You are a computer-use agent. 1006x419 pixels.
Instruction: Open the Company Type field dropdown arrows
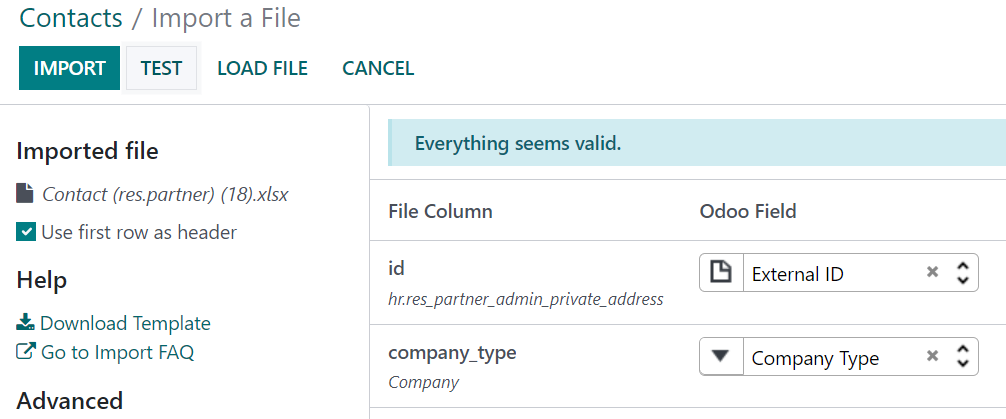point(962,356)
